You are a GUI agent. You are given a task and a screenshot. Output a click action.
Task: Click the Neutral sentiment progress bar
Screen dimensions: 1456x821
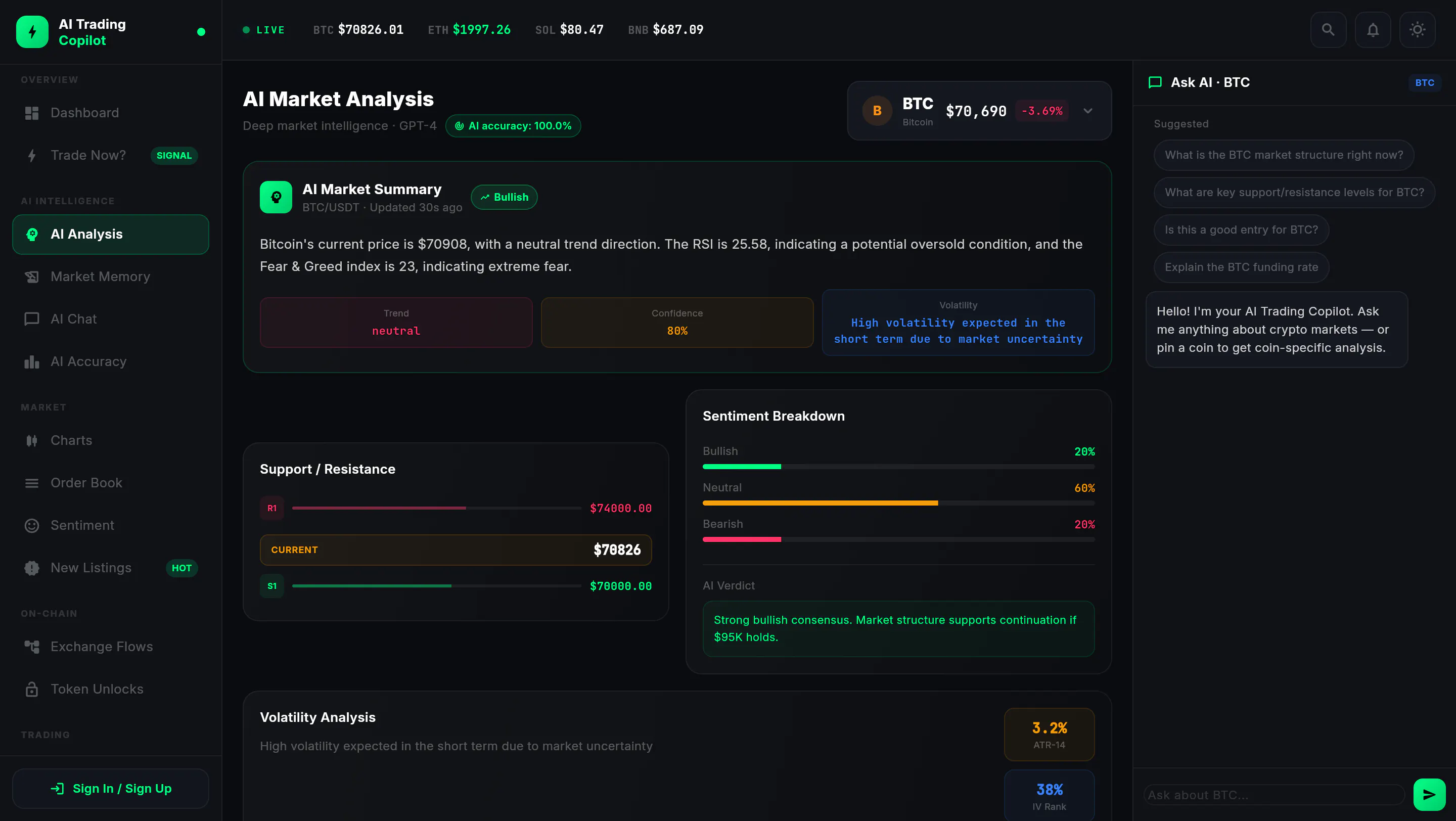(x=899, y=503)
